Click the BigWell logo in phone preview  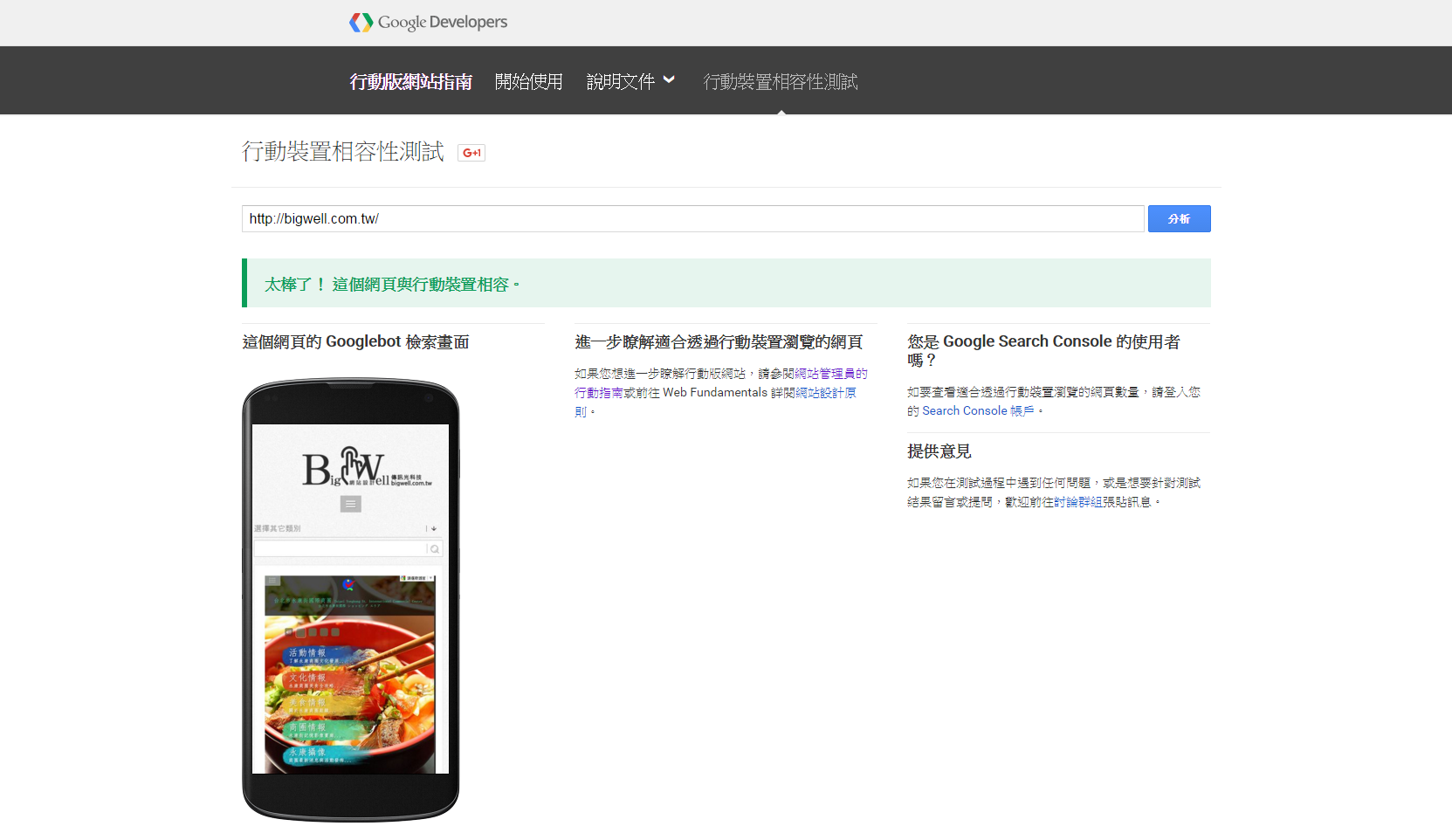coord(358,467)
